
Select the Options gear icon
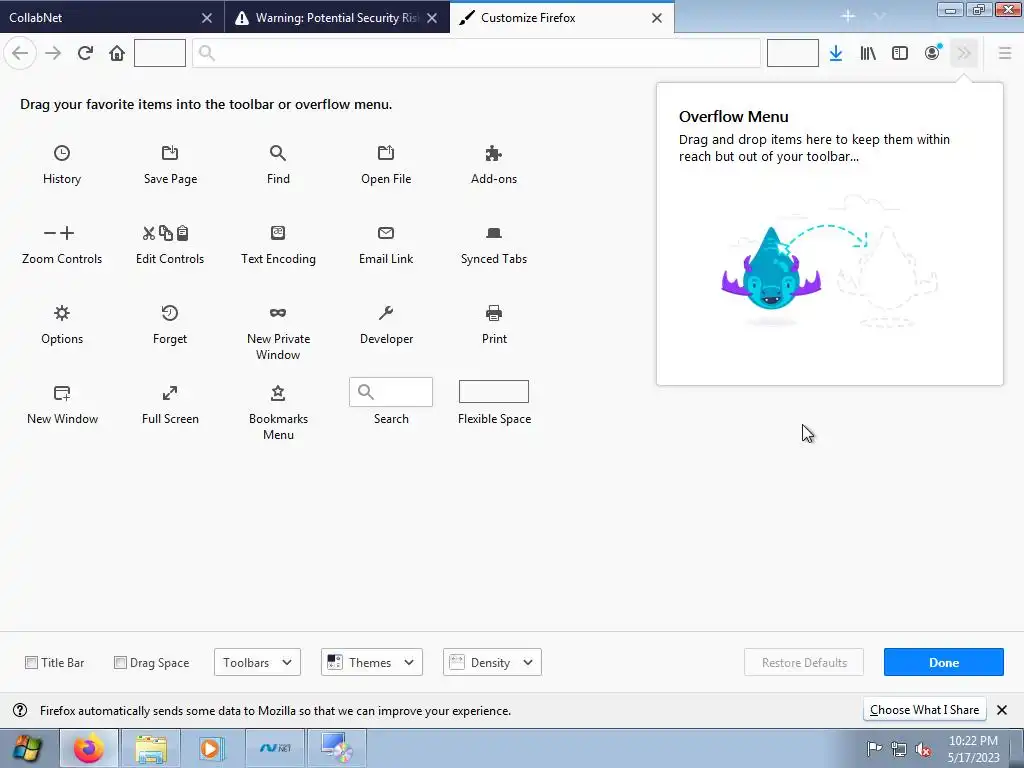(61, 313)
